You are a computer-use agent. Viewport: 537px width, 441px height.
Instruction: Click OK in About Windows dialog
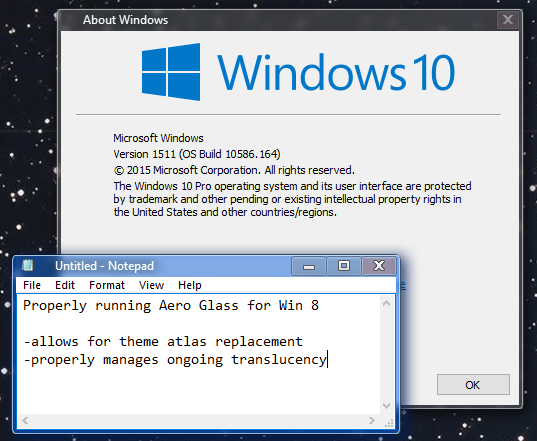[473, 385]
